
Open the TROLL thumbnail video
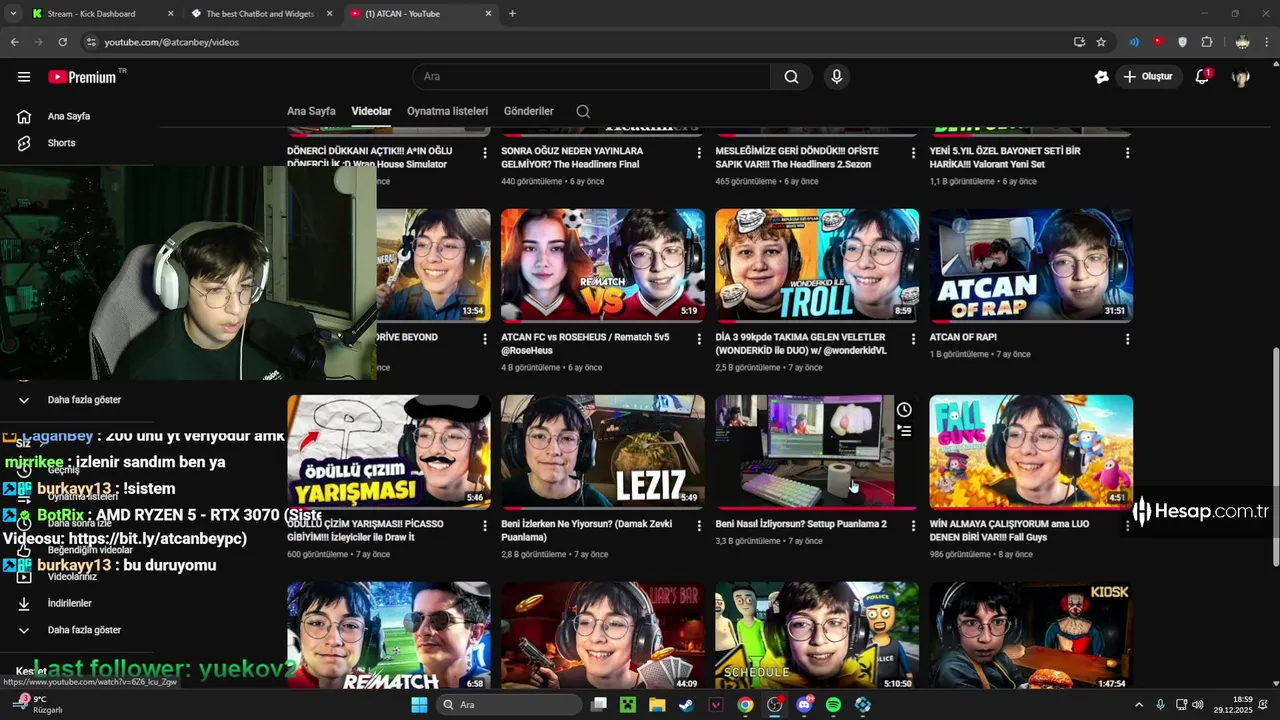click(x=817, y=265)
